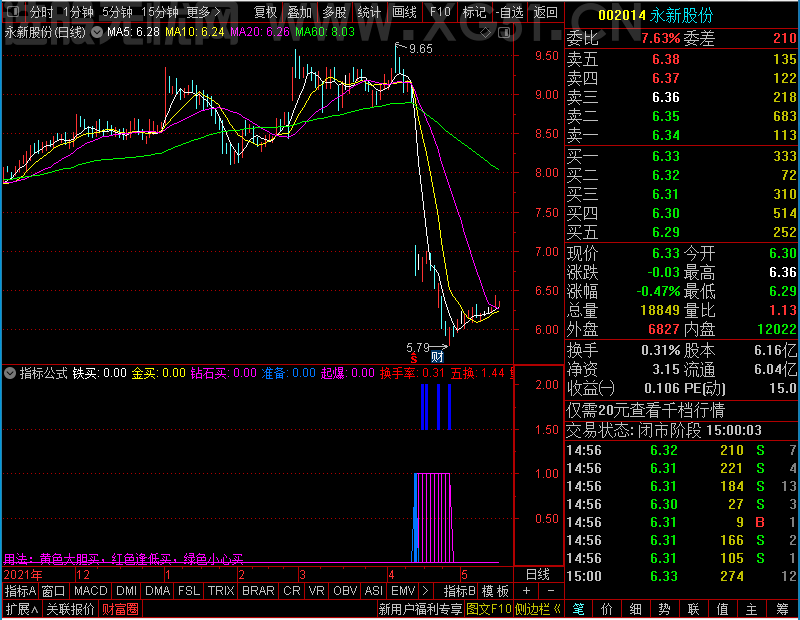The height and width of the screenshot is (620, 800).
Task: Remove stock from 自选 watchlist
Action: pyautogui.click(x=509, y=12)
